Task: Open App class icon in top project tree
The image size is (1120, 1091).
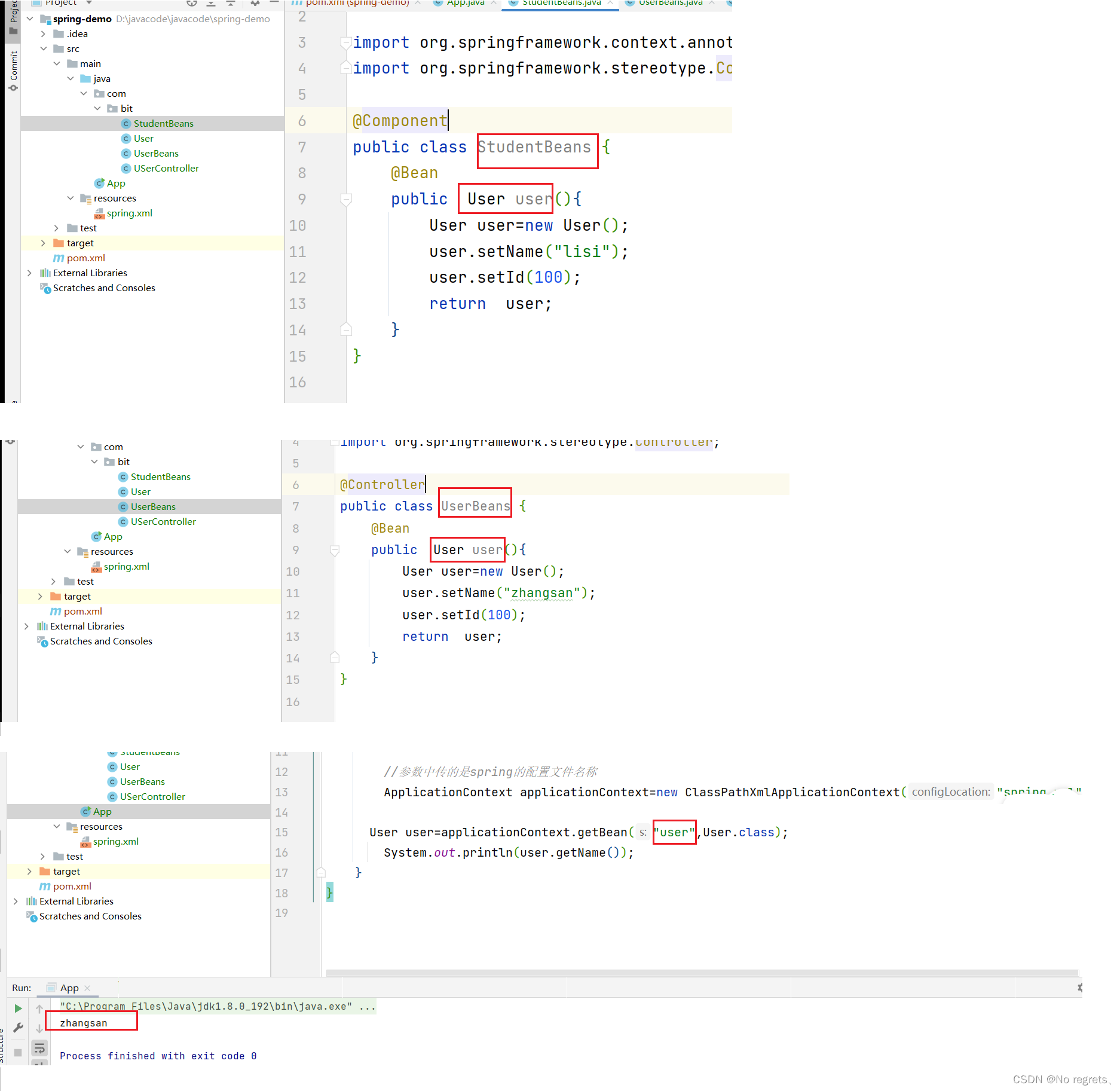Action: click(100, 183)
